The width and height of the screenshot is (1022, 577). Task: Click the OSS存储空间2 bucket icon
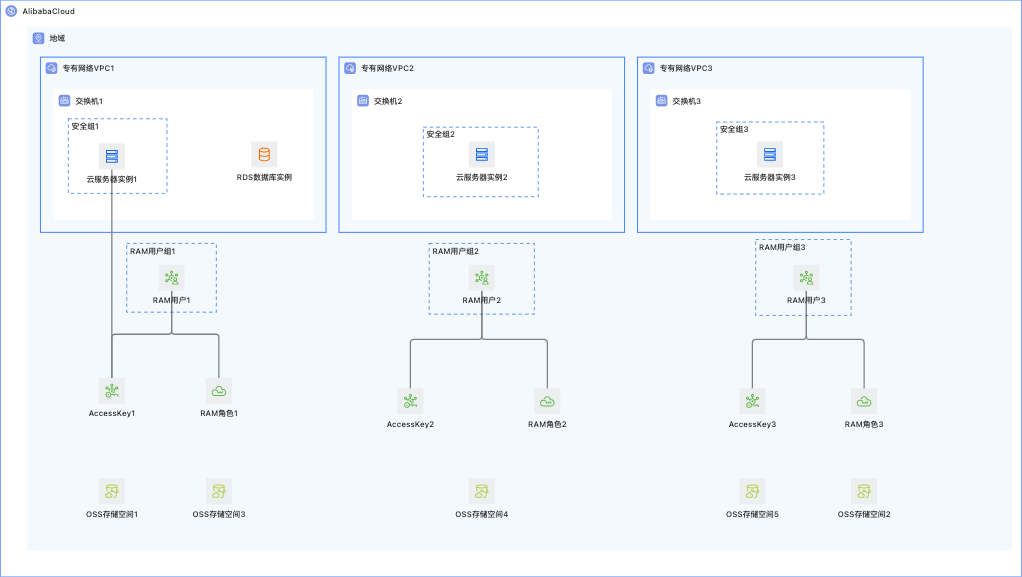(x=864, y=492)
